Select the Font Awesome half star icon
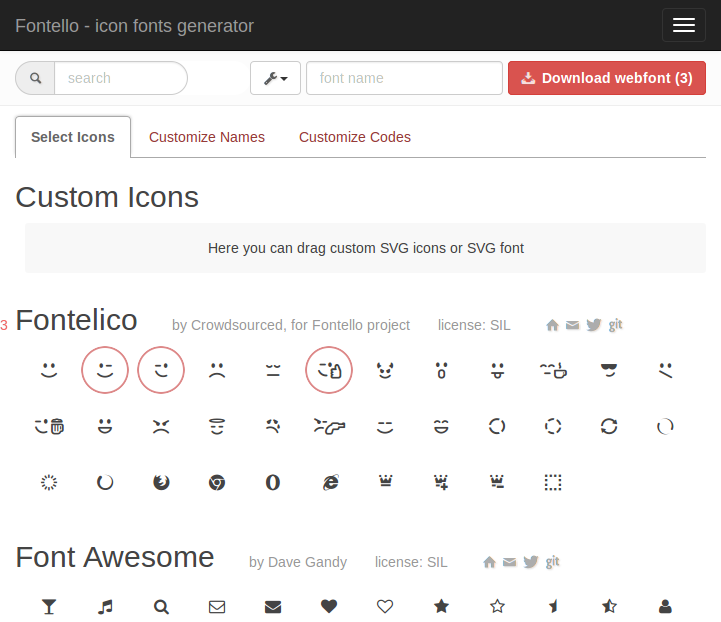 point(554,606)
